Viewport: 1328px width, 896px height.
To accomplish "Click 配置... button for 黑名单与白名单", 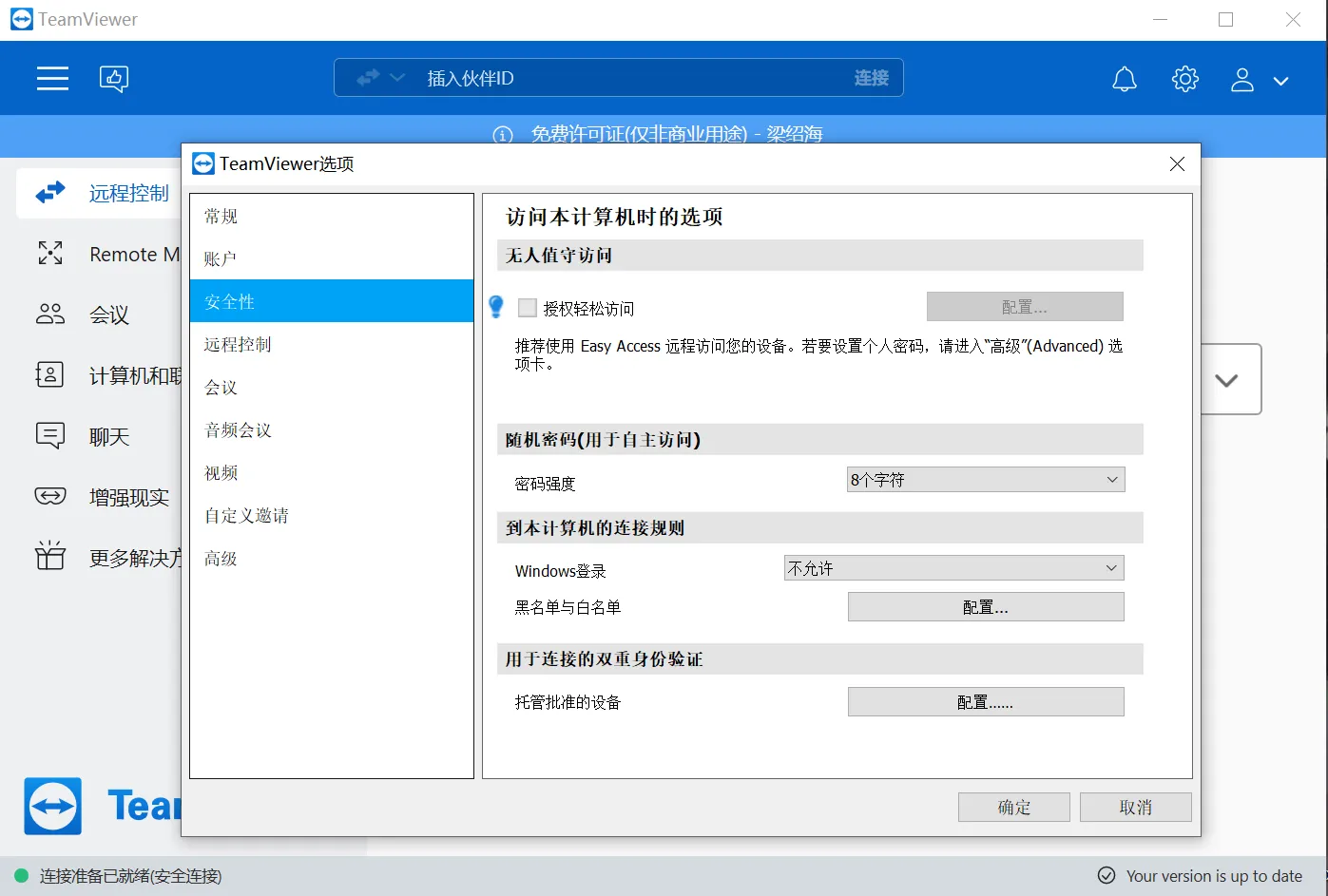I will pos(986,607).
